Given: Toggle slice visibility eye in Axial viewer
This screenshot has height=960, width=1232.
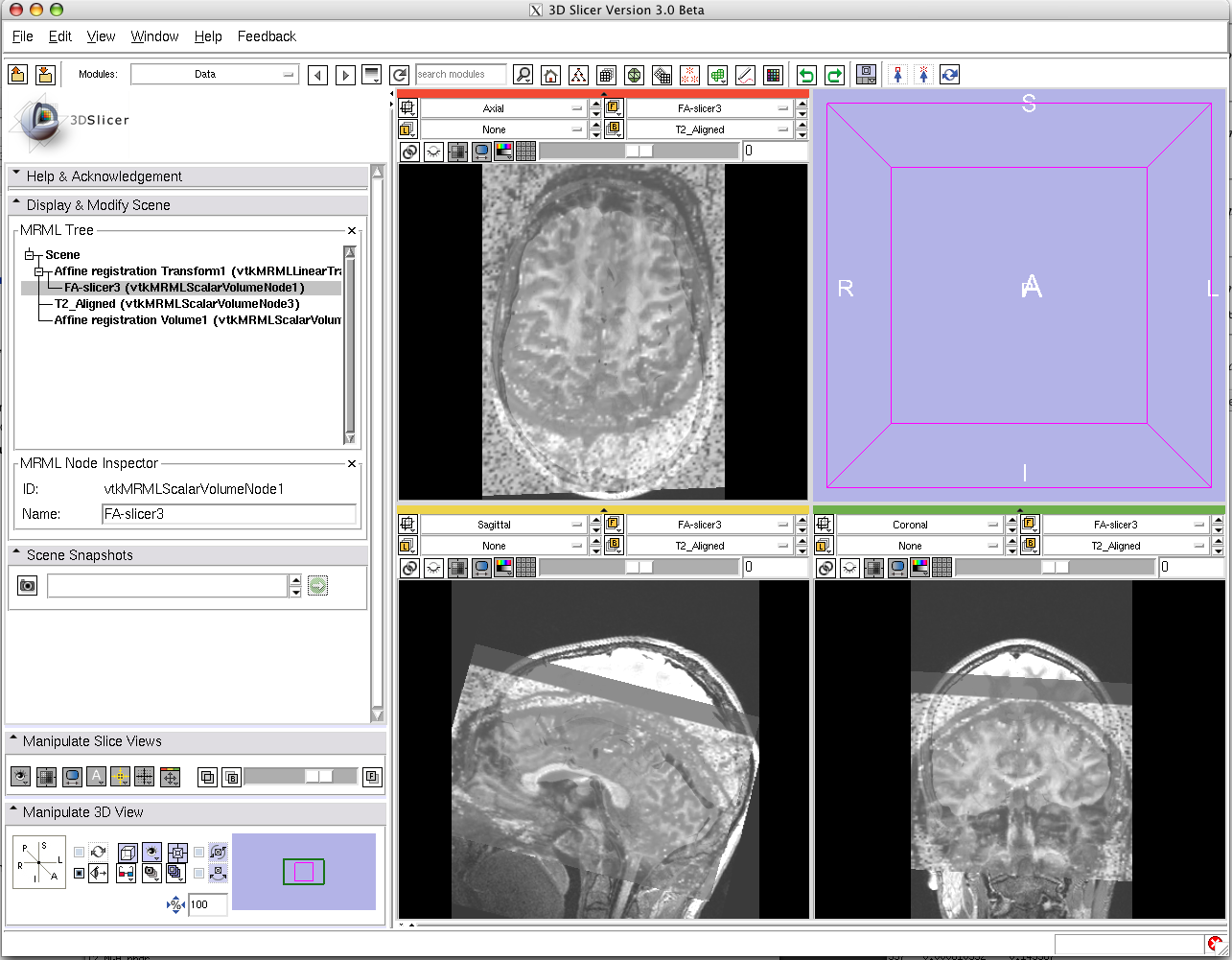Looking at the screenshot, I should pos(433,151).
